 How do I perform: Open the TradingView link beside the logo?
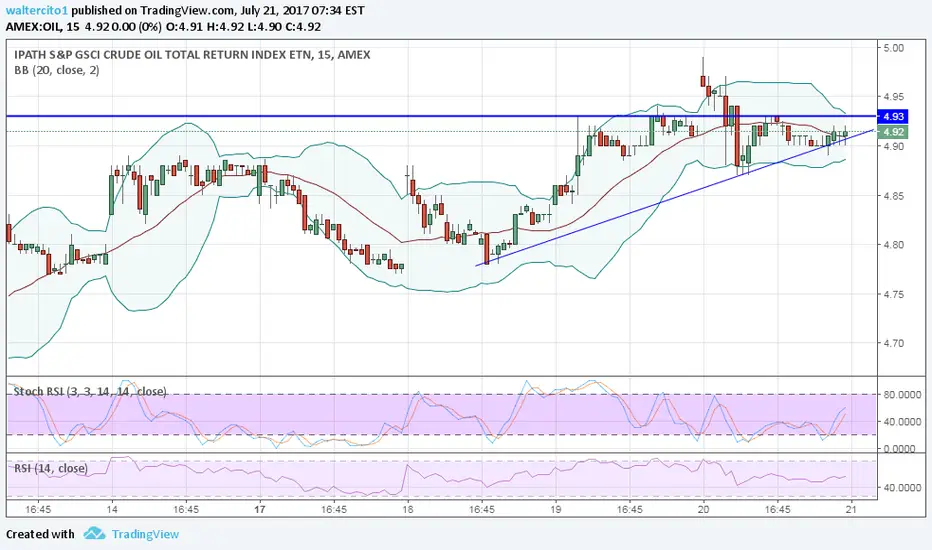[145, 534]
